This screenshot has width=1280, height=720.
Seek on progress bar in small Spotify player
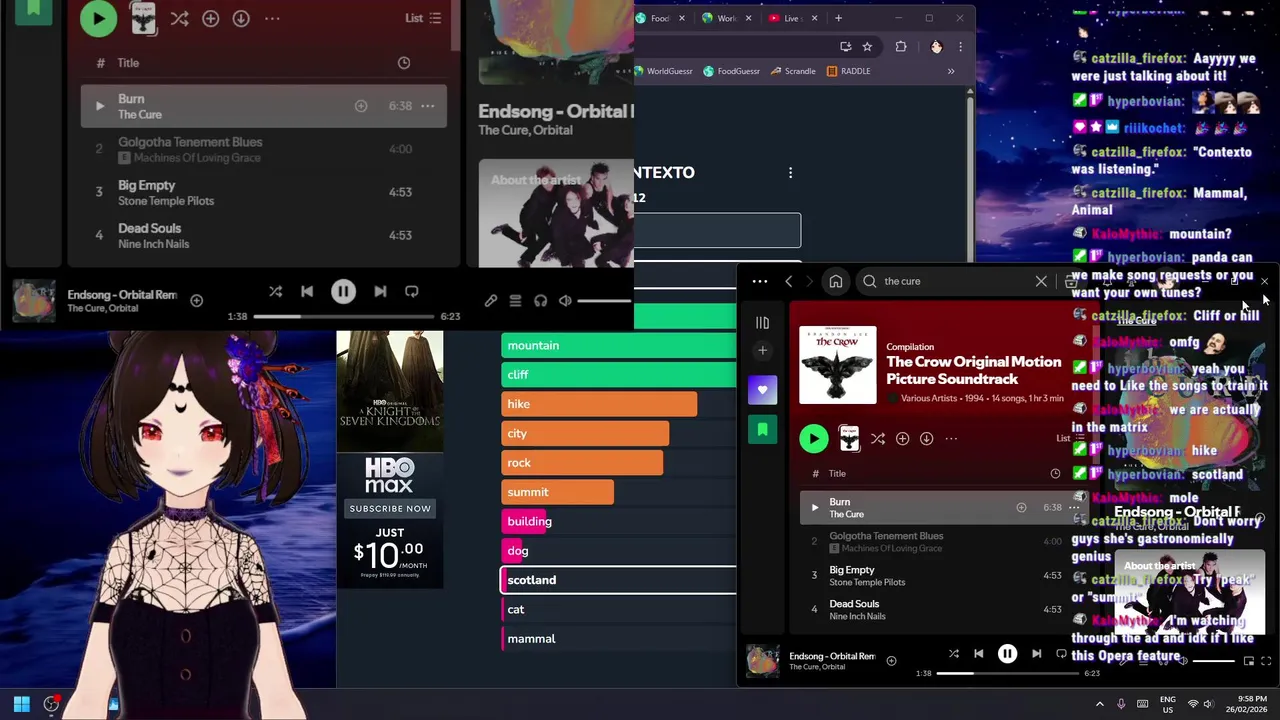[x=1006, y=673]
